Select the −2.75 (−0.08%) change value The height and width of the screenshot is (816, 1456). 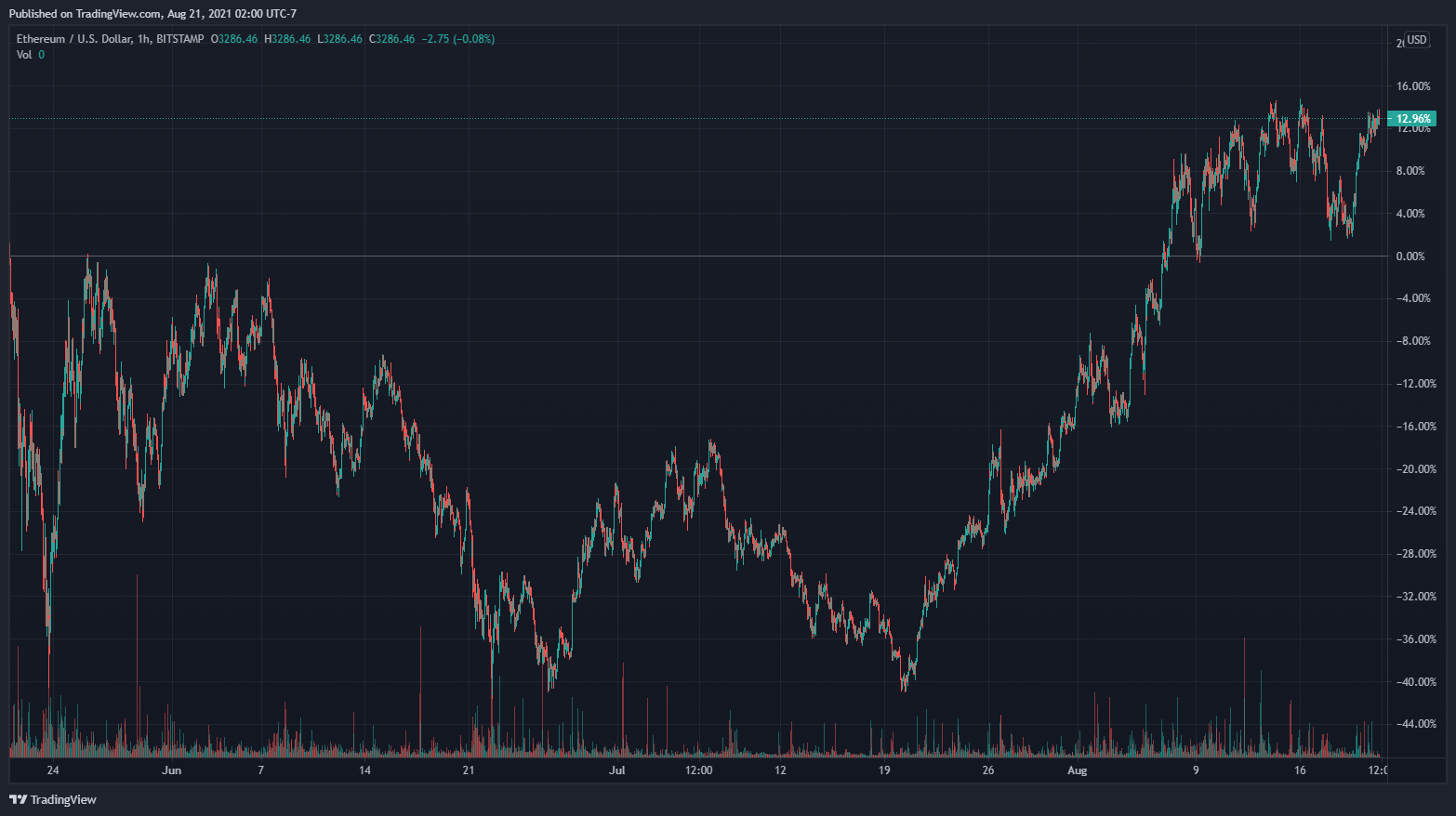(457, 39)
